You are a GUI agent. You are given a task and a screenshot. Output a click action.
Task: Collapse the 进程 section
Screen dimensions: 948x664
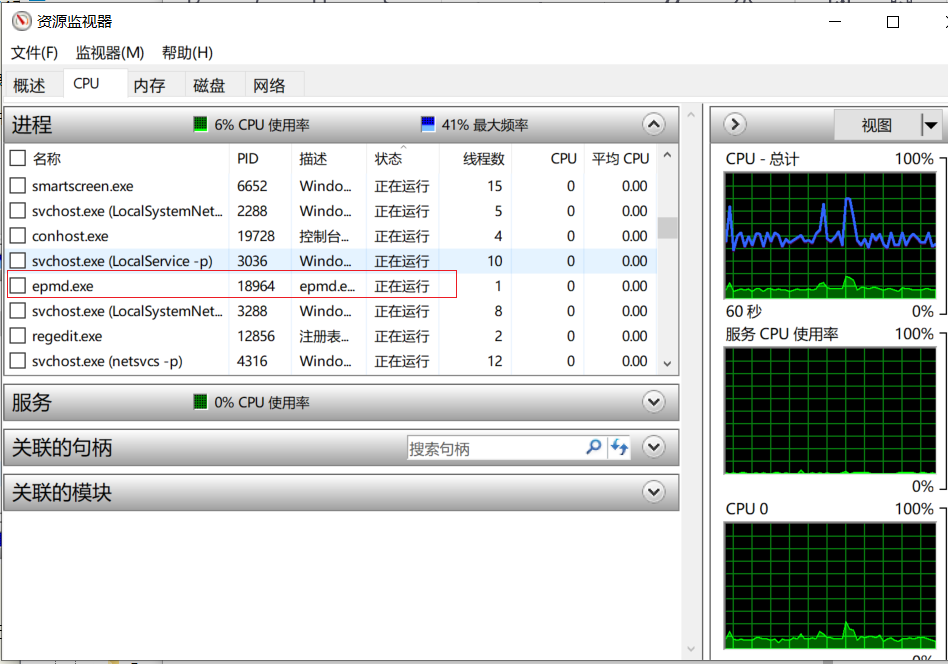(653, 124)
